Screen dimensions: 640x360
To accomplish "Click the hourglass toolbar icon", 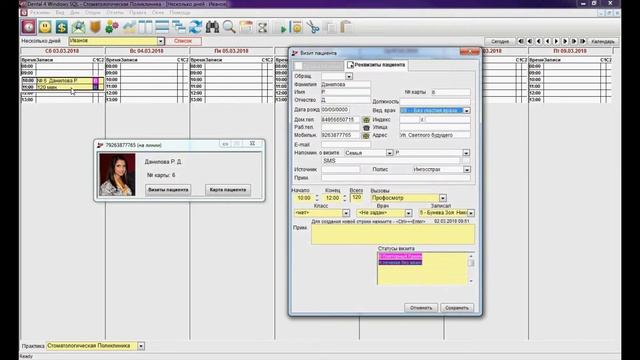I will click(x=262, y=27).
